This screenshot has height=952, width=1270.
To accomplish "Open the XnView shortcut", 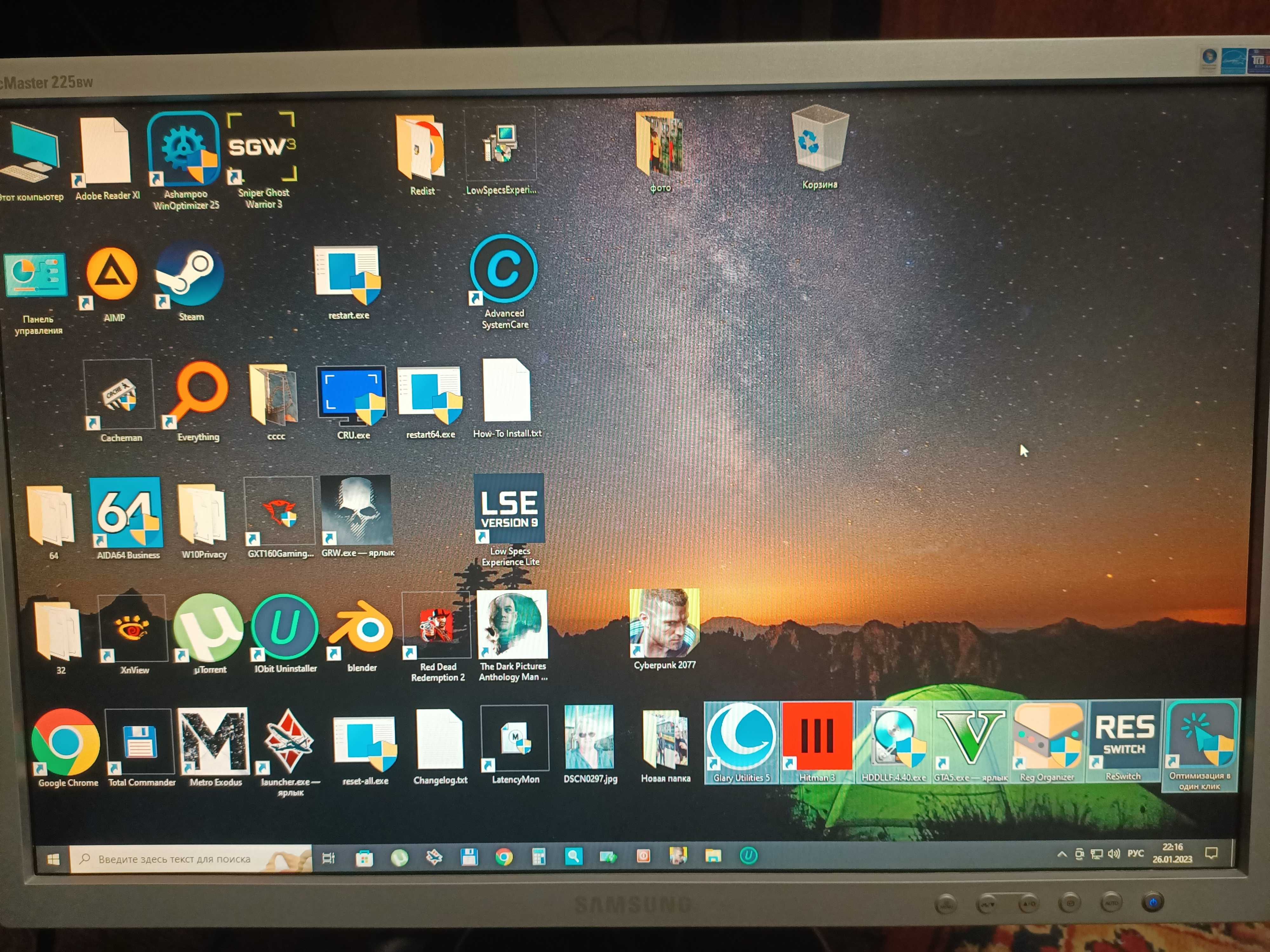I will [133, 635].
